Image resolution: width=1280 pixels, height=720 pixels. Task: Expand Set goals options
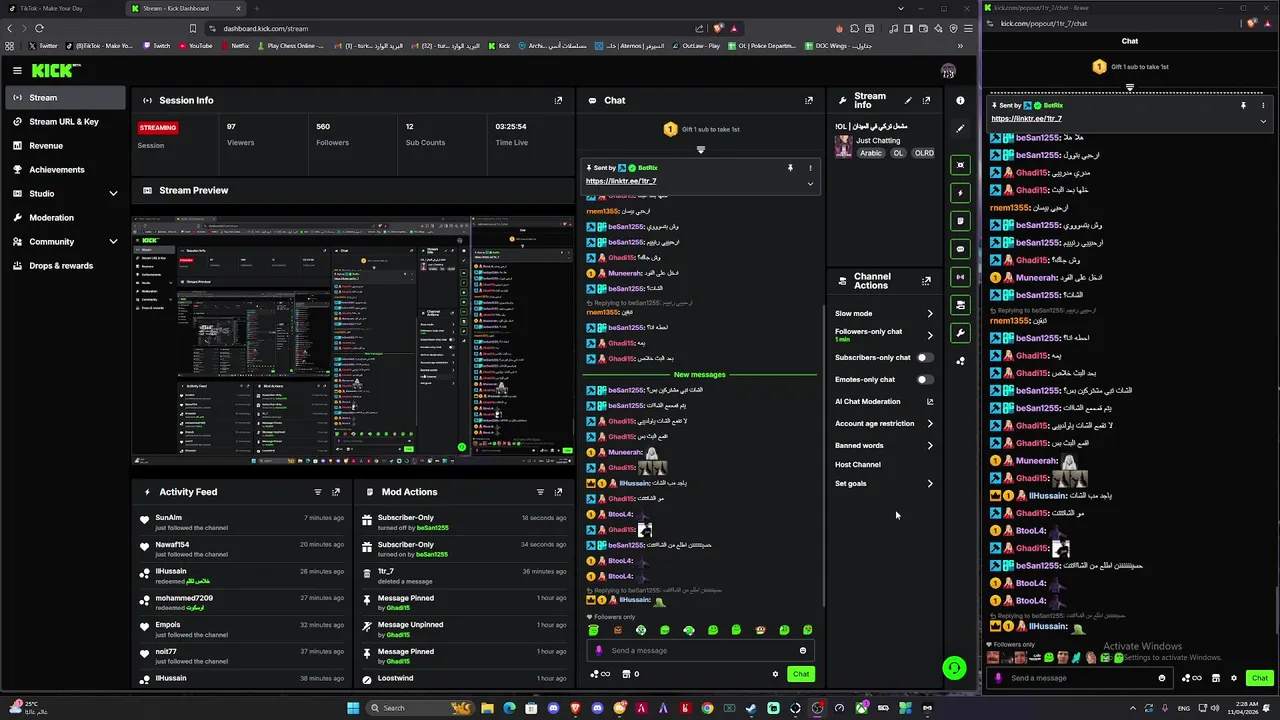coord(930,484)
